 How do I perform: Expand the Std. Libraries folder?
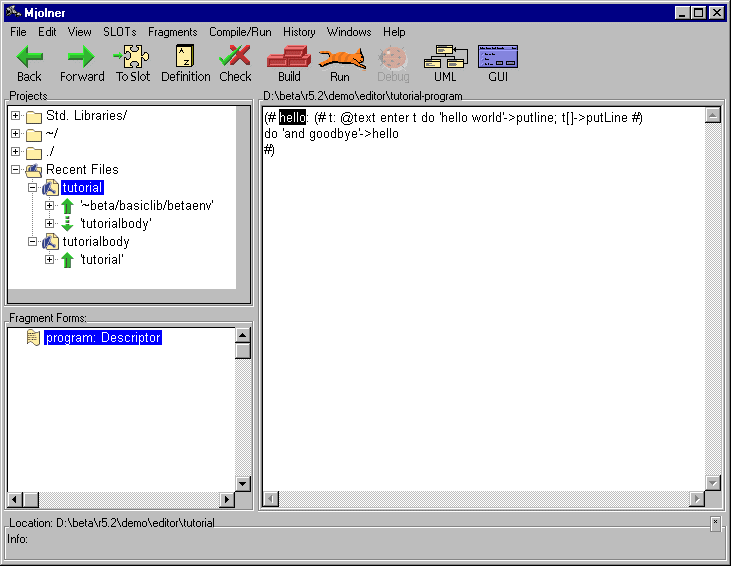[16, 116]
